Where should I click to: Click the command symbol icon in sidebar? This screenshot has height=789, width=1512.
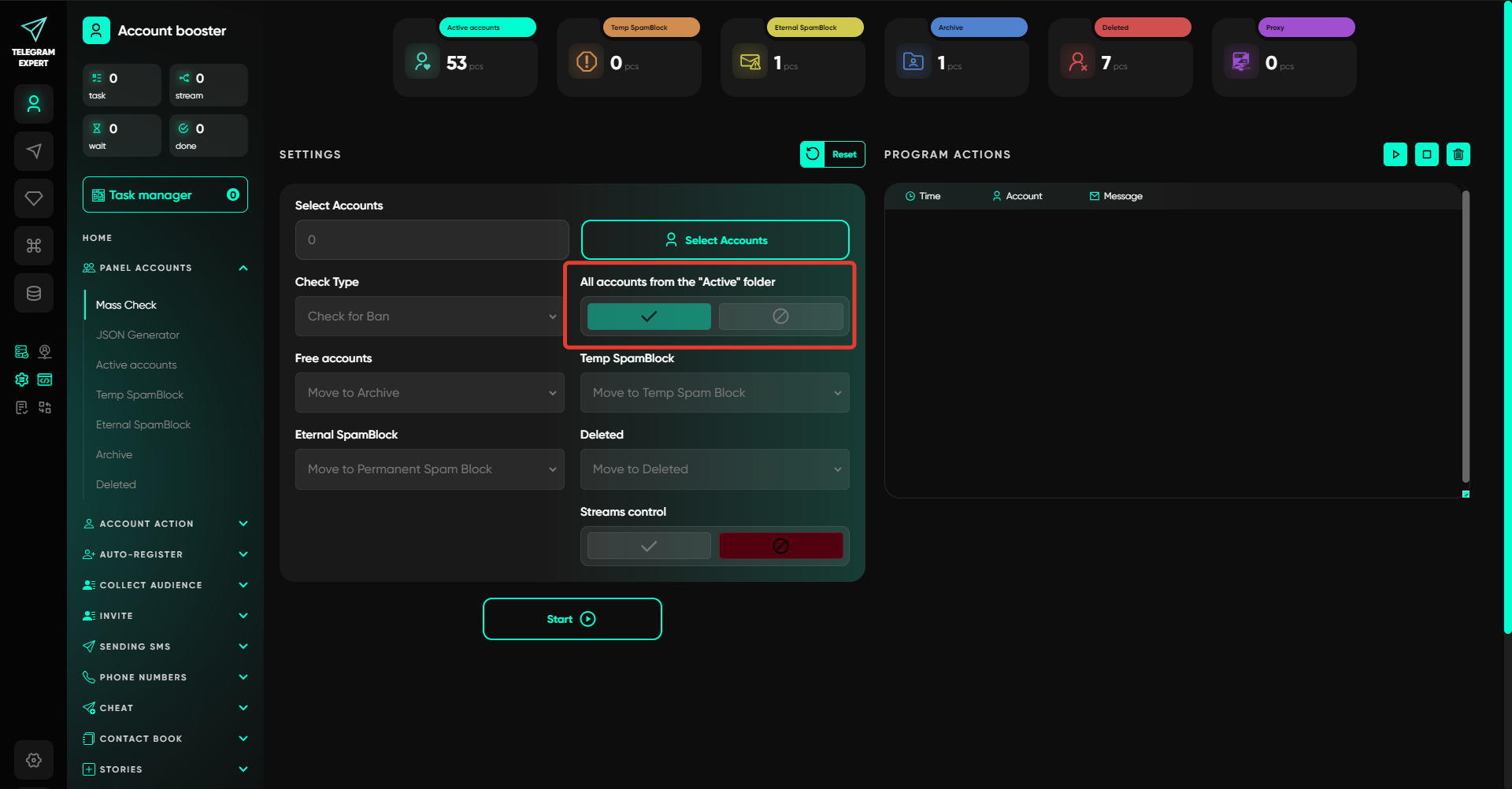tap(34, 246)
